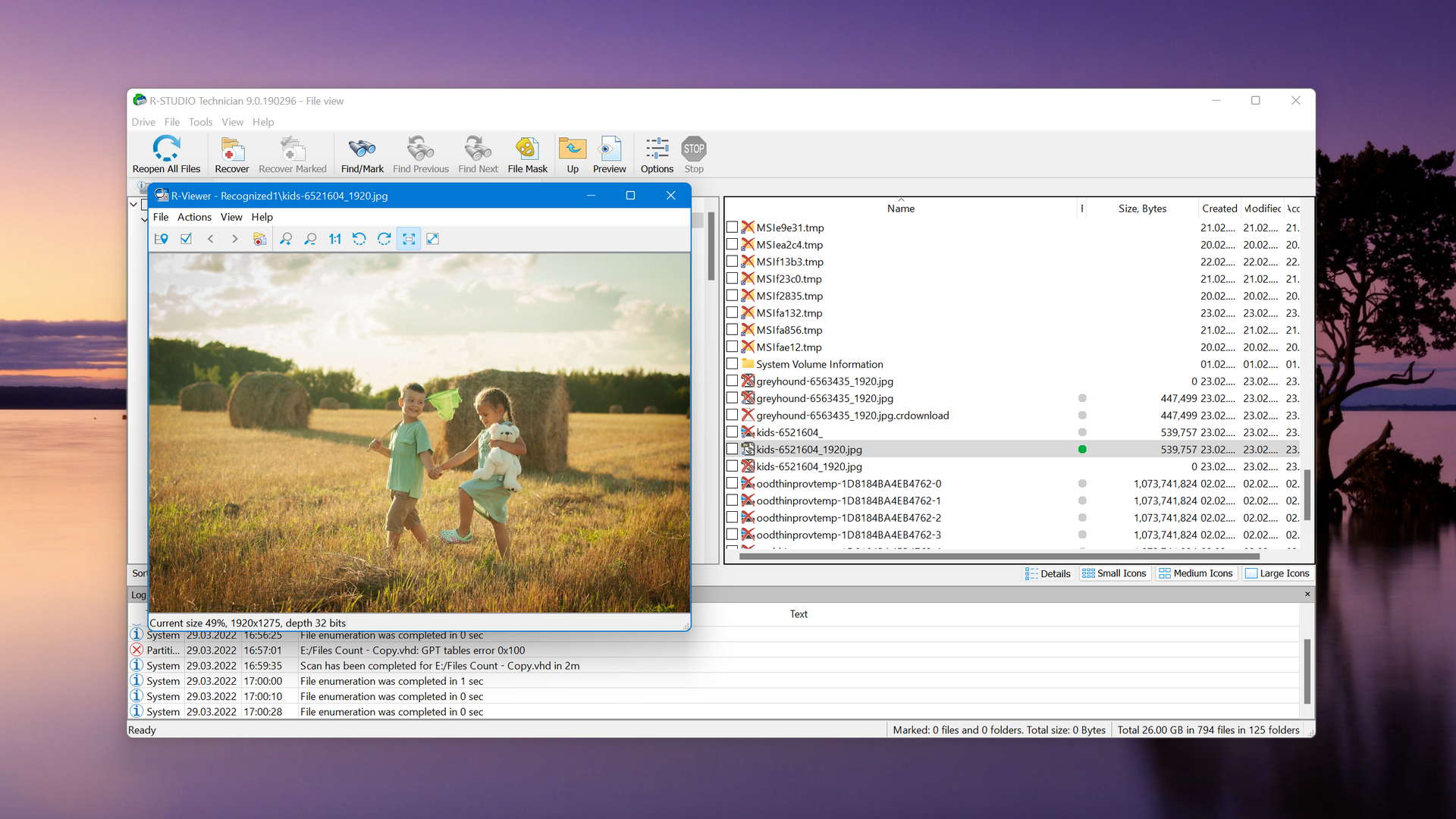The image size is (1456, 819).
Task: Collapse the second-level tree node chevron
Action: (x=144, y=219)
